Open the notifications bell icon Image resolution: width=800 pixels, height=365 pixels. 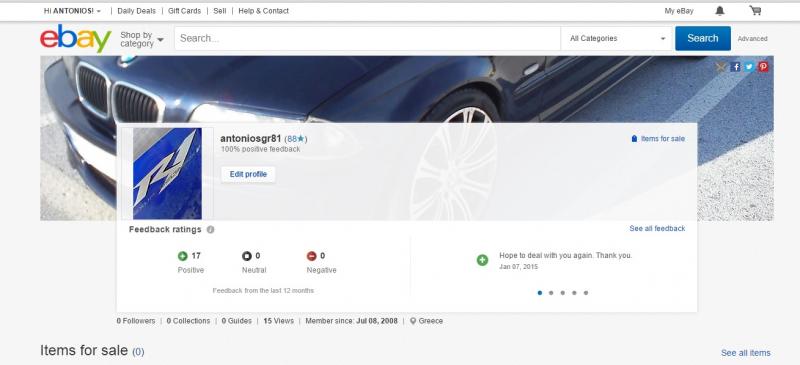point(719,11)
